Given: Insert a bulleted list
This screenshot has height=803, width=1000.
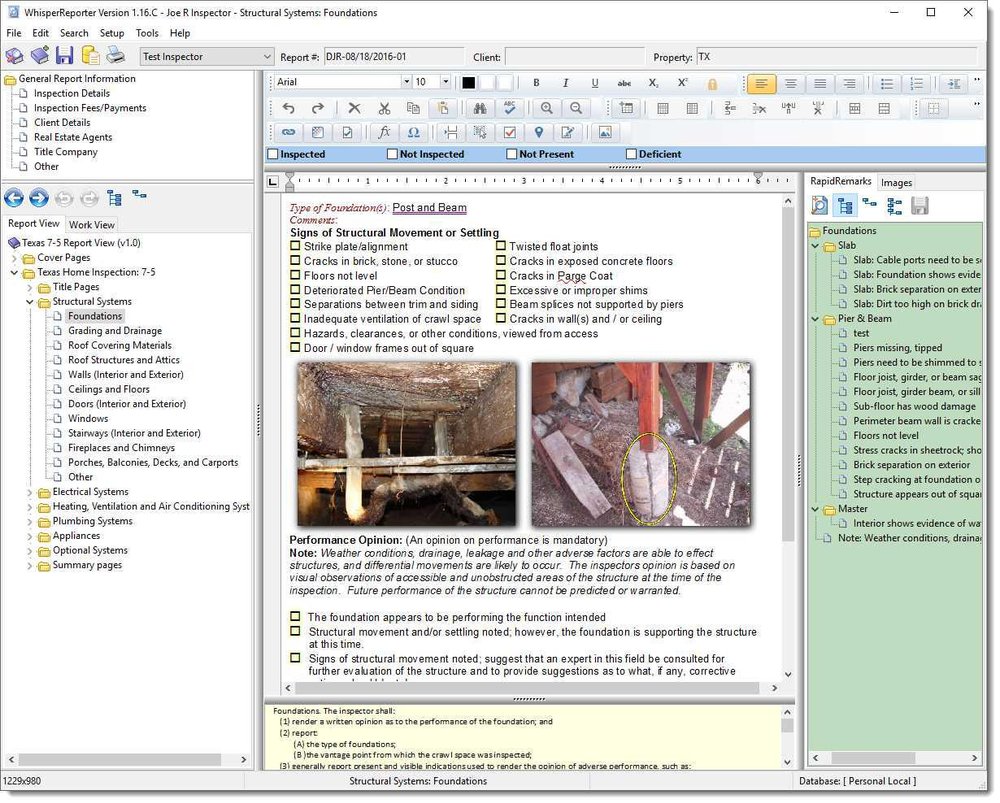Looking at the screenshot, I should (886, 84).
